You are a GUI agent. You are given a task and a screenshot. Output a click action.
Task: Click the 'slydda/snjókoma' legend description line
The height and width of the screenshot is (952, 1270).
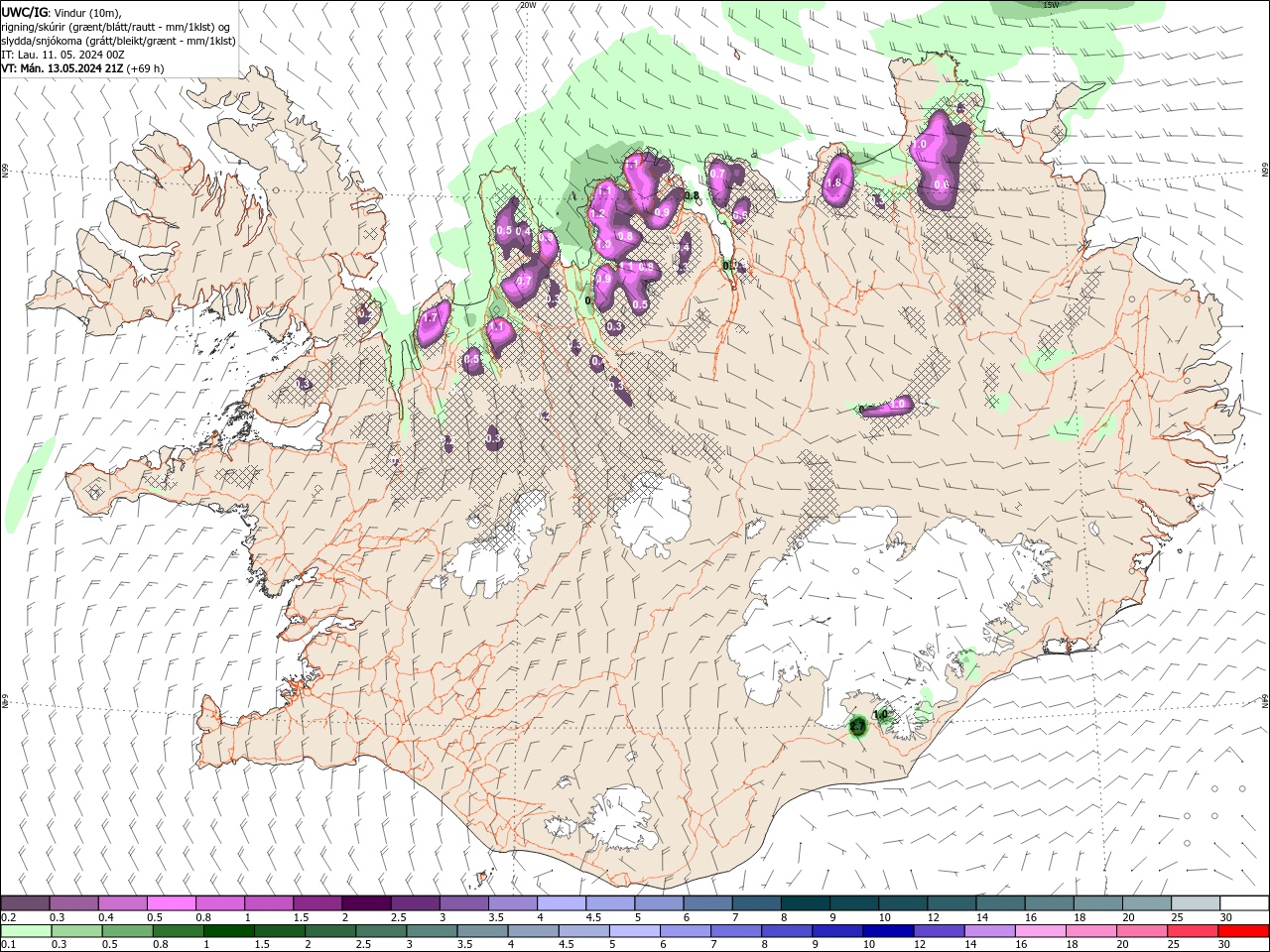(x=118, y=41)
